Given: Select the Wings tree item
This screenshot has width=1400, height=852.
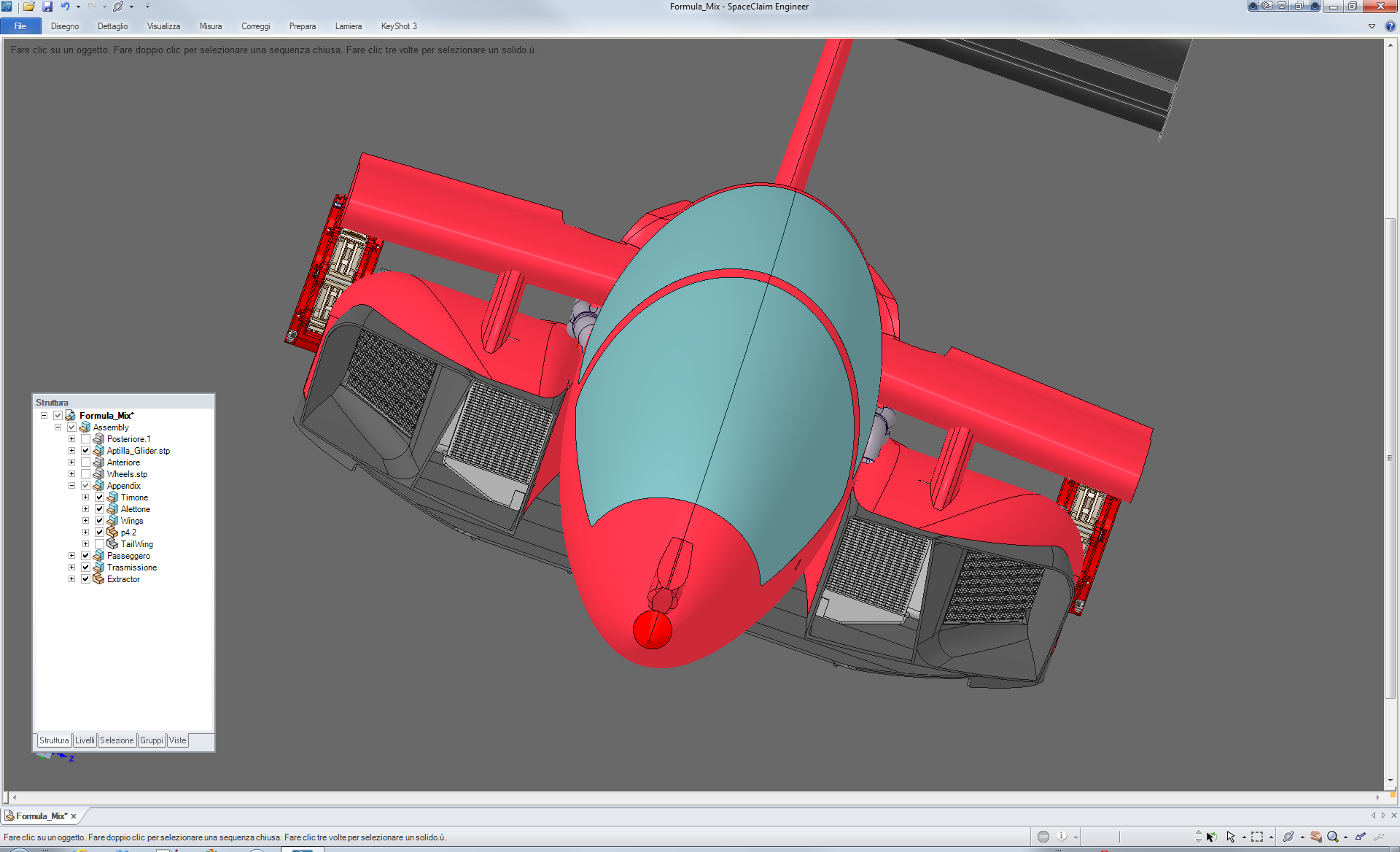Looking at the screenshot, I should 132,521.
